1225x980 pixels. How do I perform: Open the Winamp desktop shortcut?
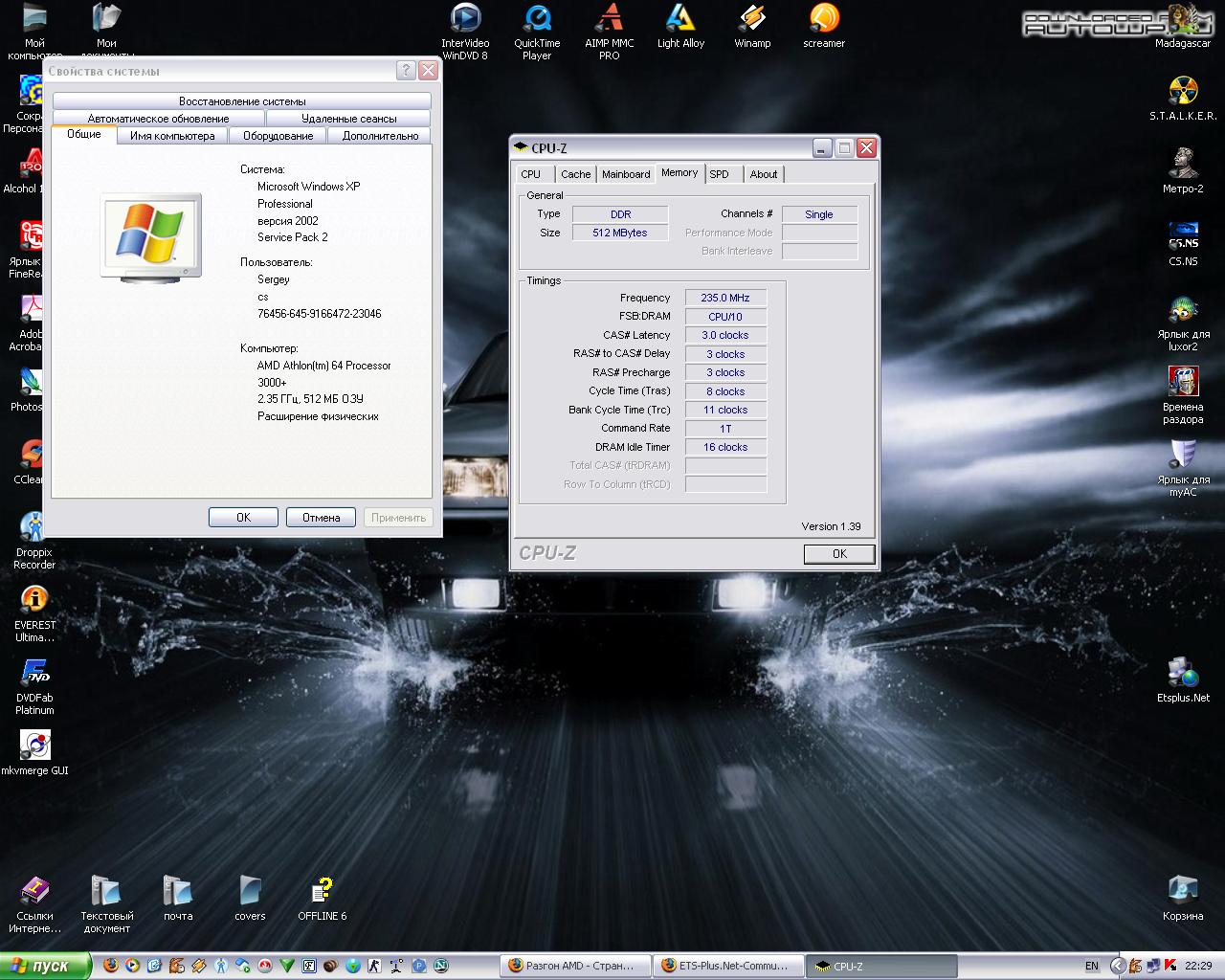pyautogui.click(x=752, y=19)
